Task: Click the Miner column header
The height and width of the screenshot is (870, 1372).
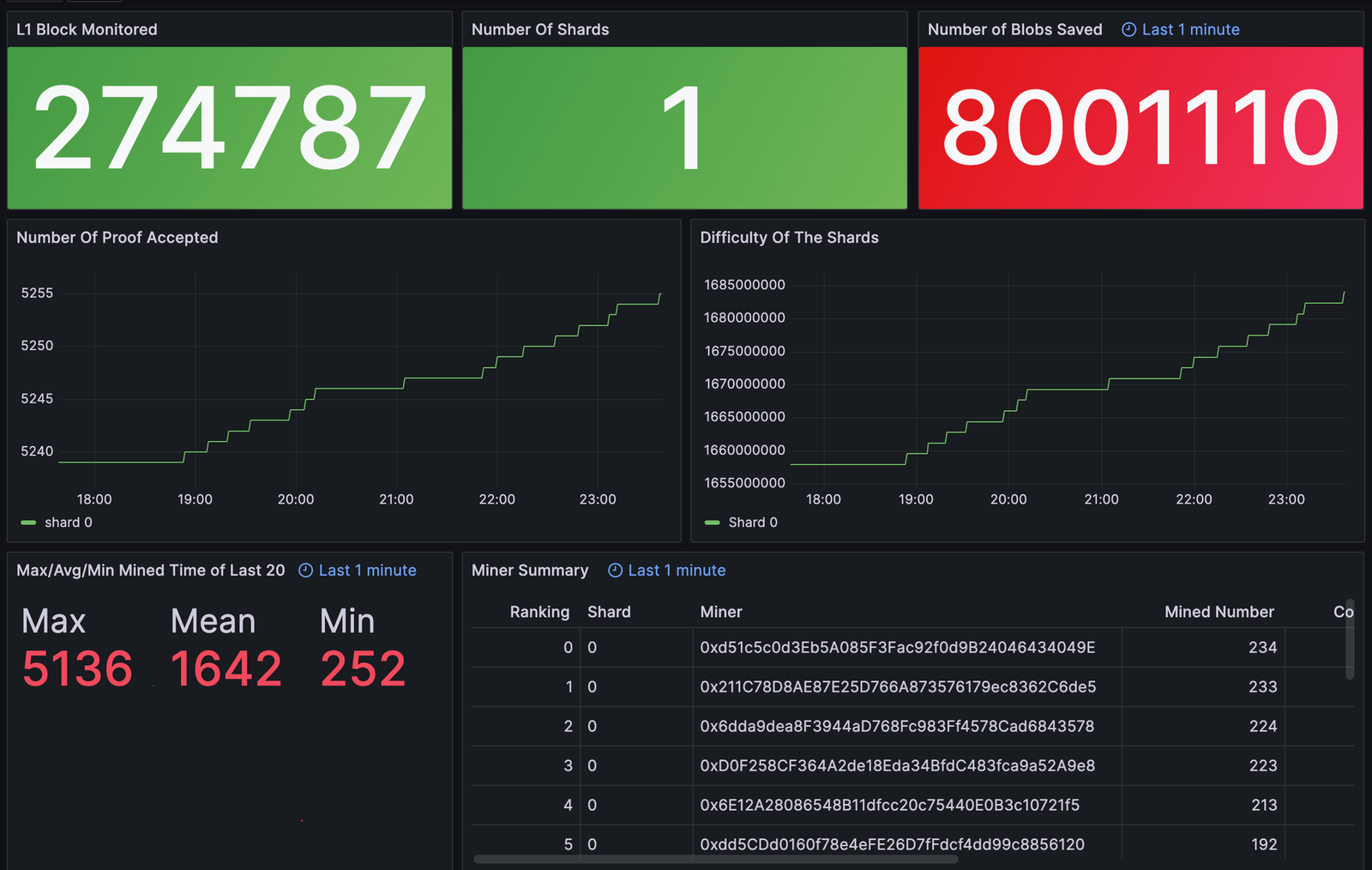Action: (721, 612)
